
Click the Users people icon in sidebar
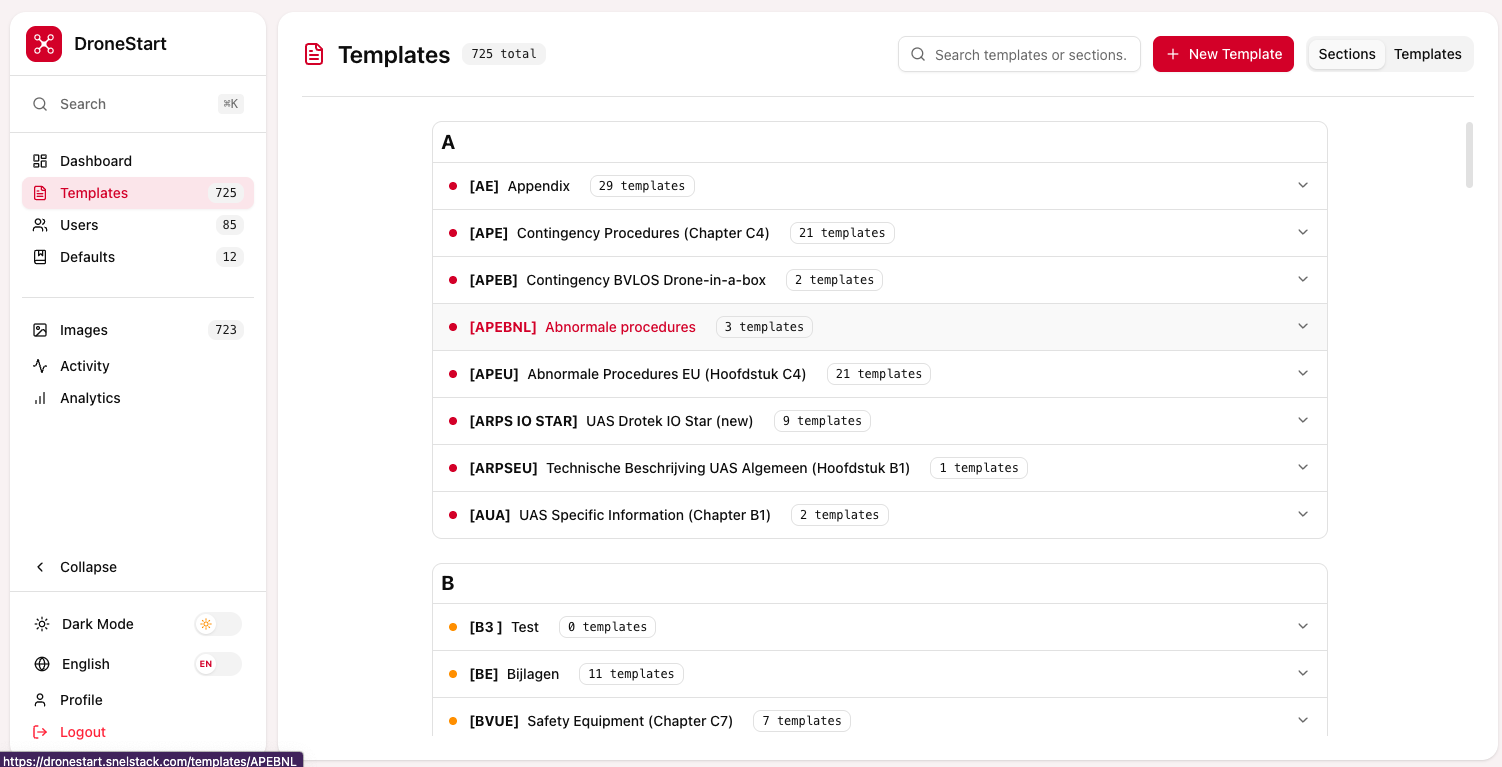tap(40, 225)
